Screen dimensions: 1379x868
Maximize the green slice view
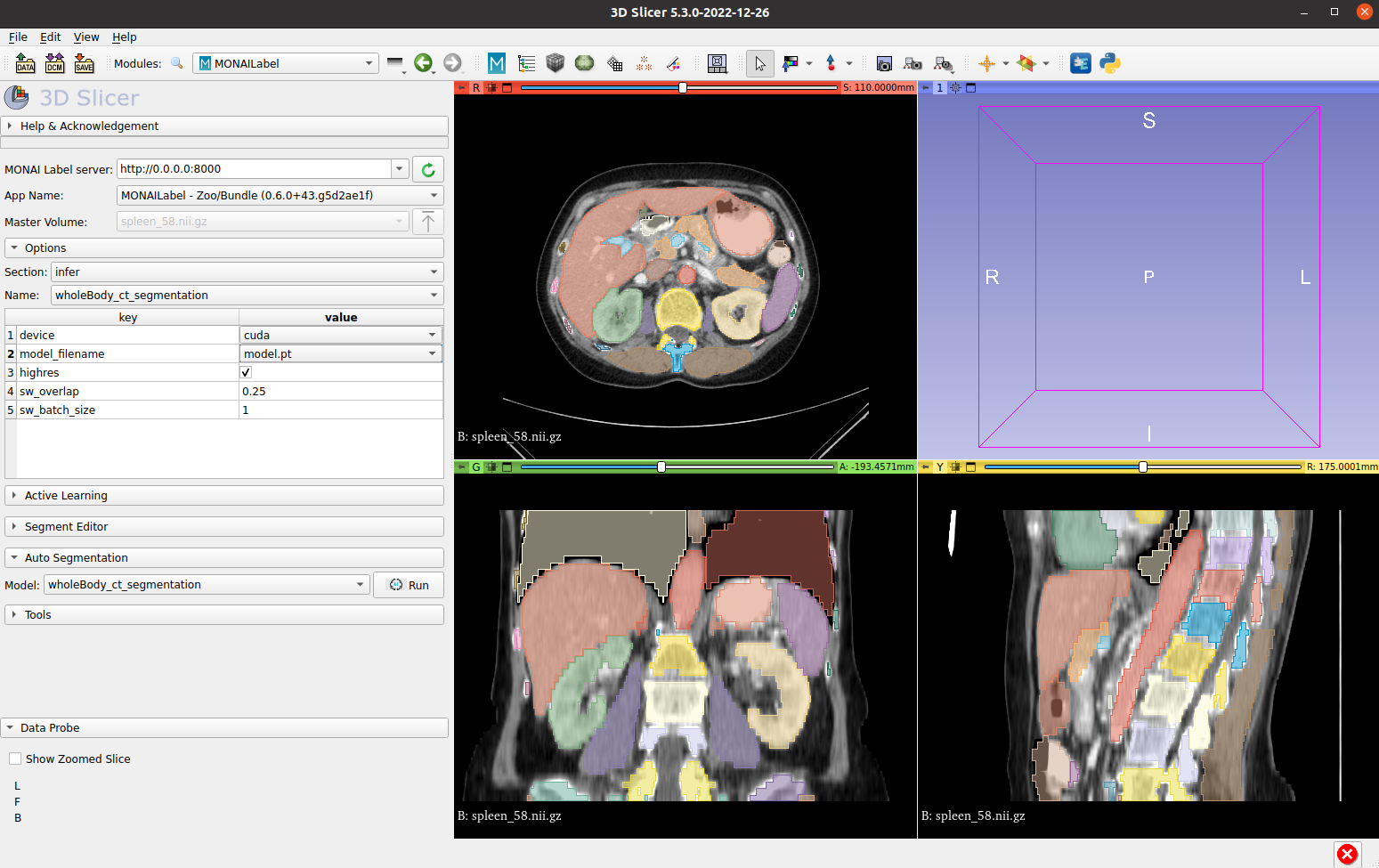tap(507, 466)
